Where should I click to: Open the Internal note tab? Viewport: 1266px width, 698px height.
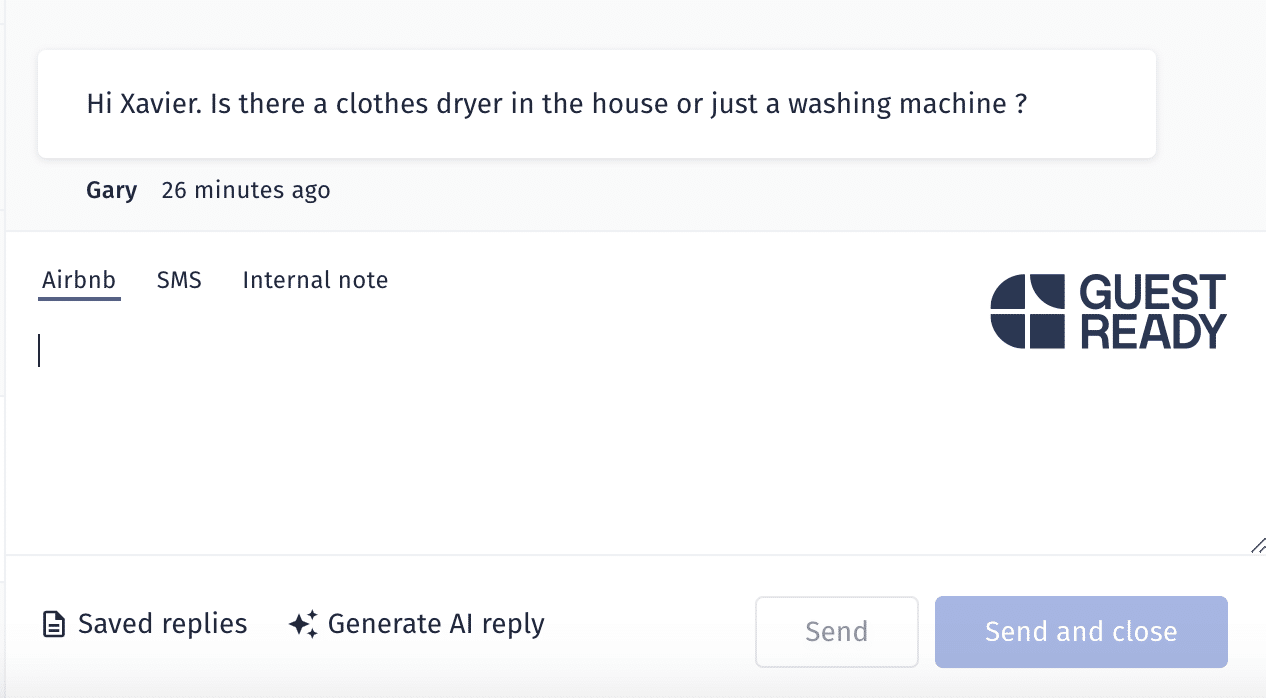click(315, 280)
